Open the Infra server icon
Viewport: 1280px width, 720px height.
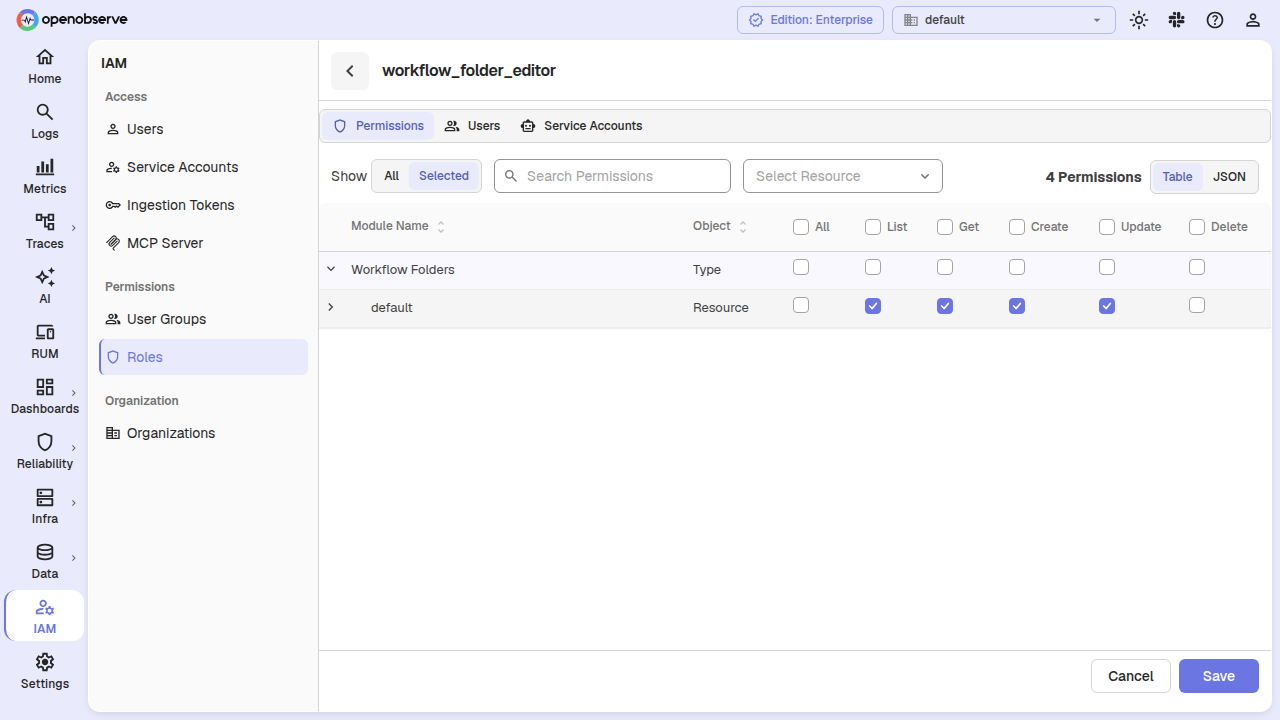[x=45, y=497]
